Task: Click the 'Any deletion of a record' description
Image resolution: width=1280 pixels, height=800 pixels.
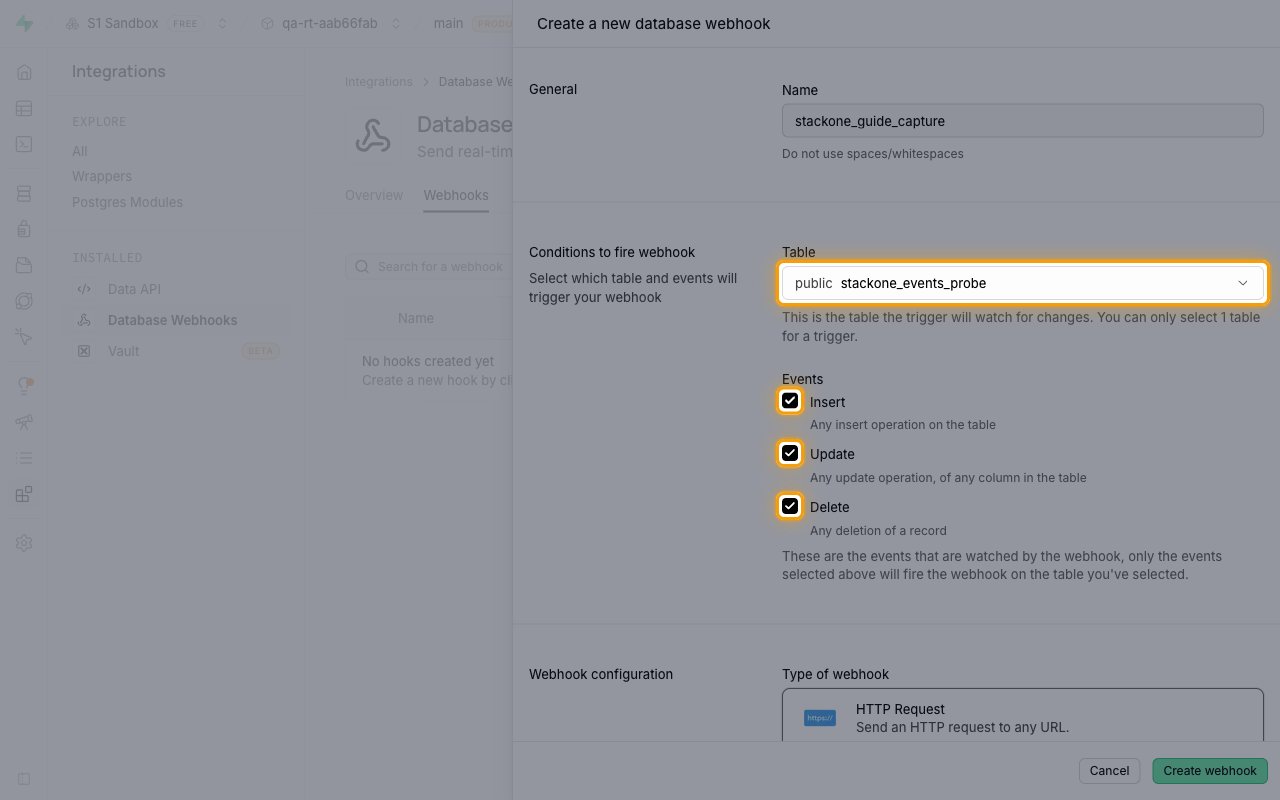Action: (x=878, y=530)
